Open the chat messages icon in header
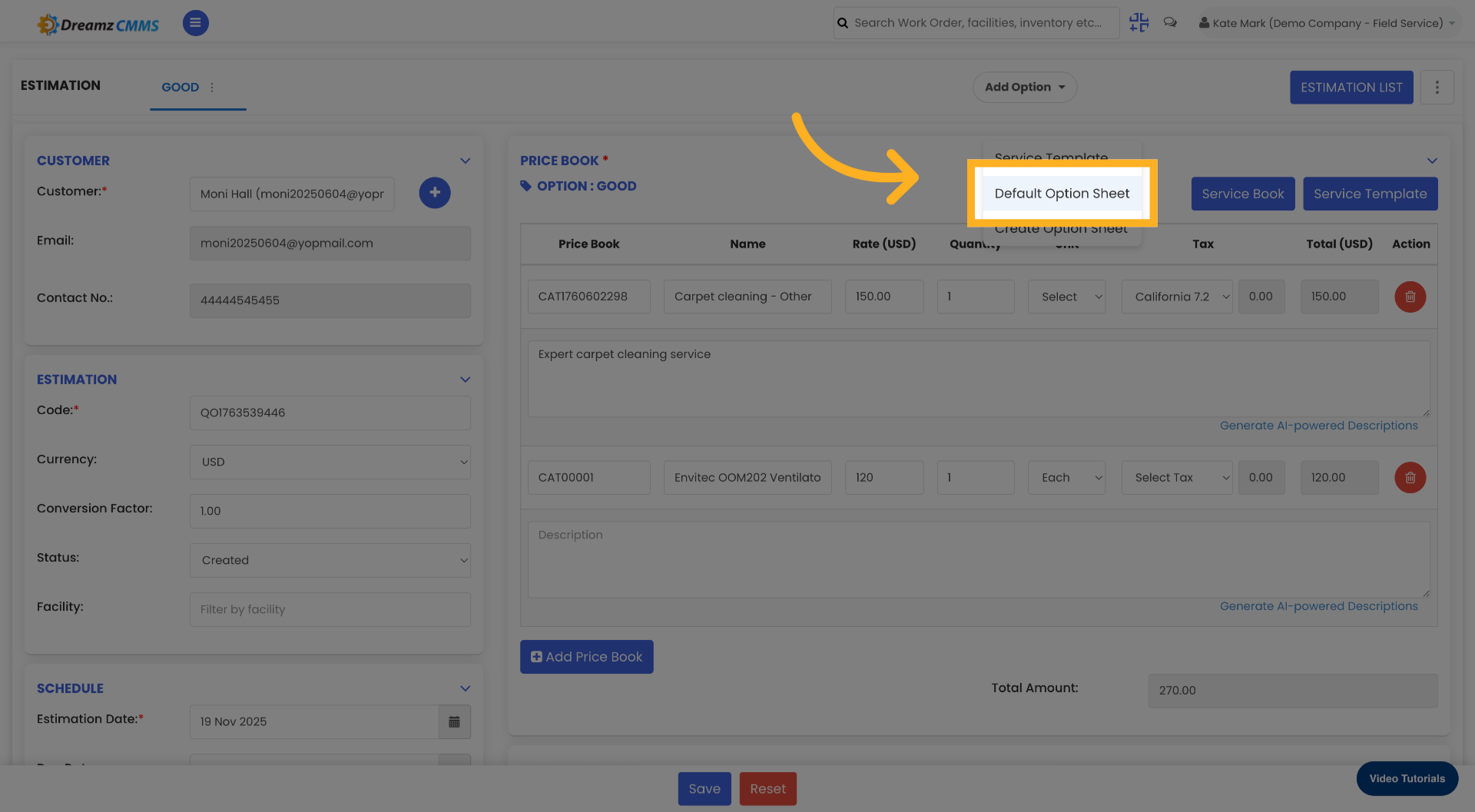The image size is (1475, 812). pos(1170,22)
